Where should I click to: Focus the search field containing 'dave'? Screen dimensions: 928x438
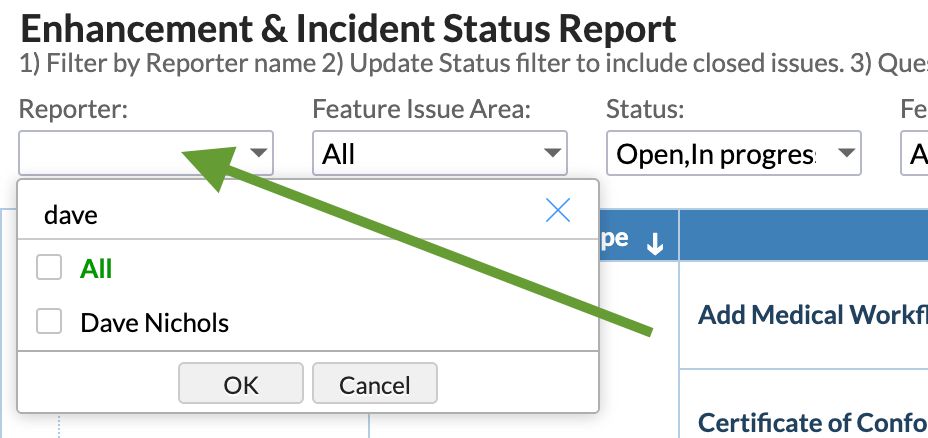coord(280,214)
